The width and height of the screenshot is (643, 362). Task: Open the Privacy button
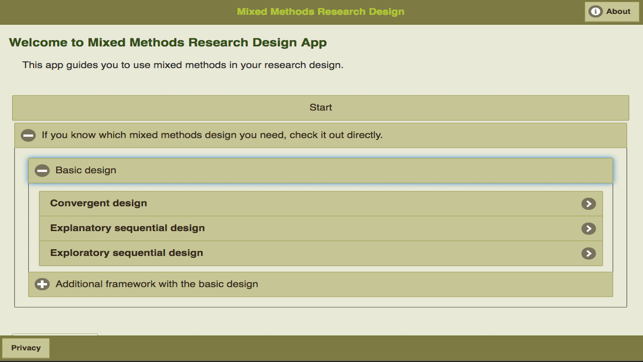point(26,348)
